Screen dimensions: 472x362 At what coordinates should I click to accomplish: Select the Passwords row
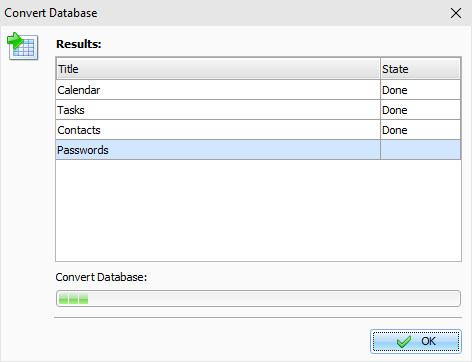(258, 150)
